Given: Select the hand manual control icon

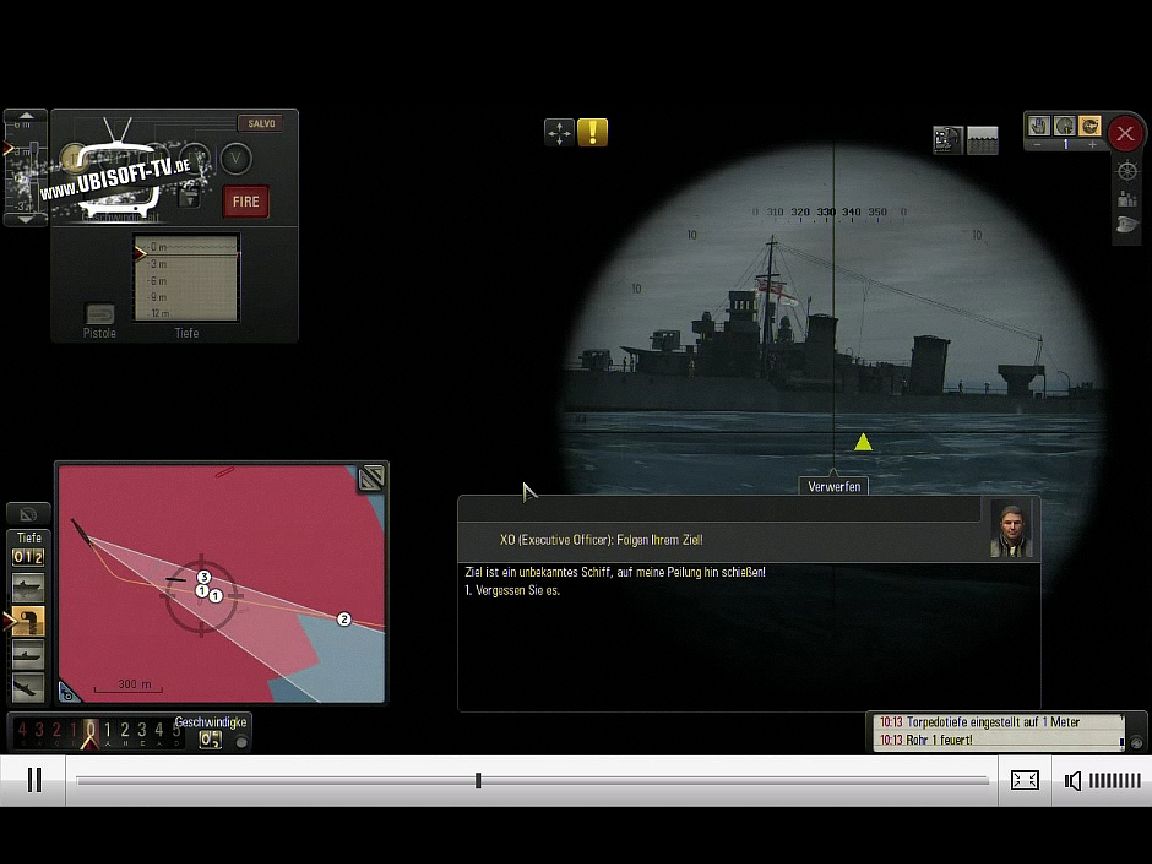Looking at the screenshot, I should (x=1039, y=126).
